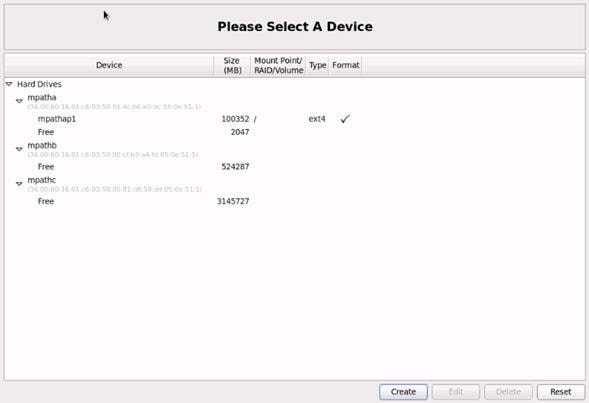Click the Mount Point/RAID/Volume column header
The image size is (589, 403).
pyautogui.click(x=278, y=65)
